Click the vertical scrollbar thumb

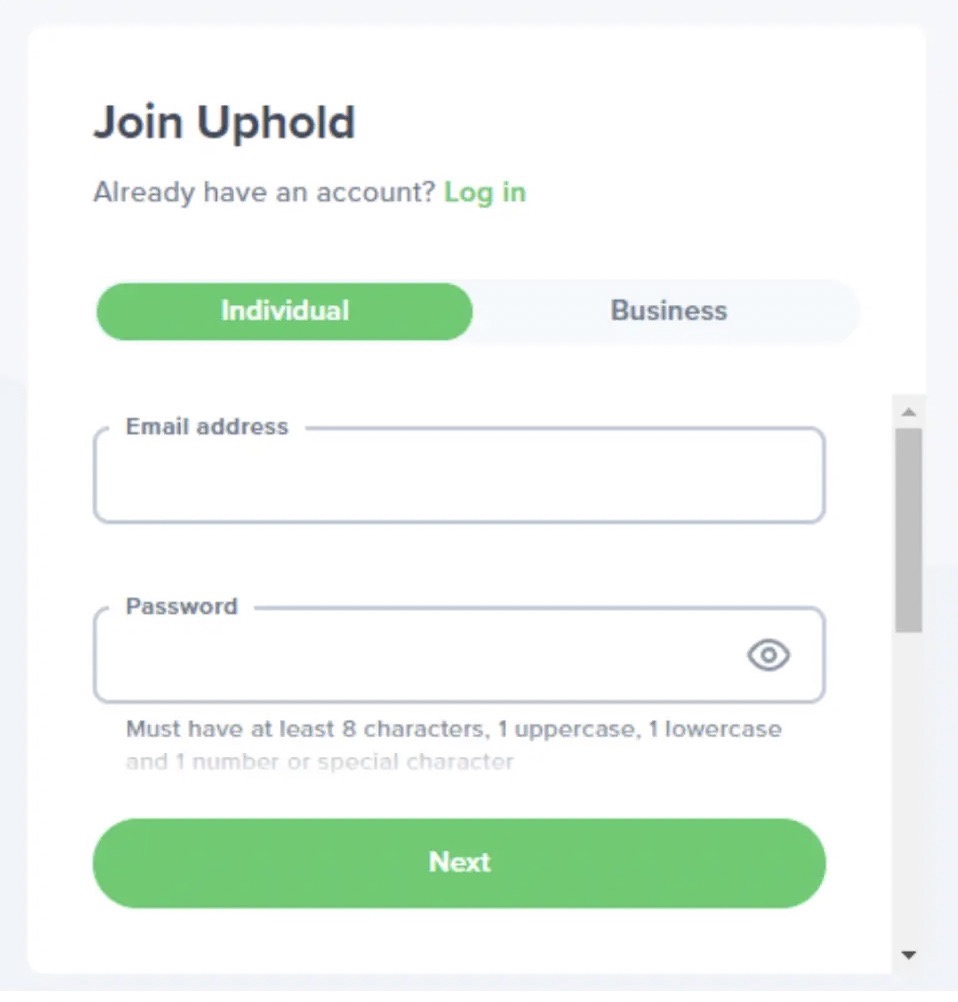tap(908, 530)
